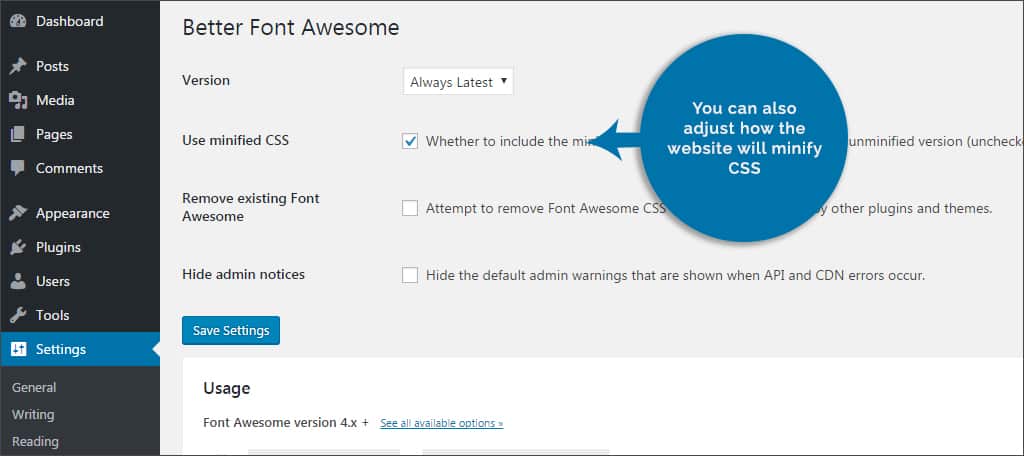
Task: Open General settings submenu
Action: coord(34,387)
